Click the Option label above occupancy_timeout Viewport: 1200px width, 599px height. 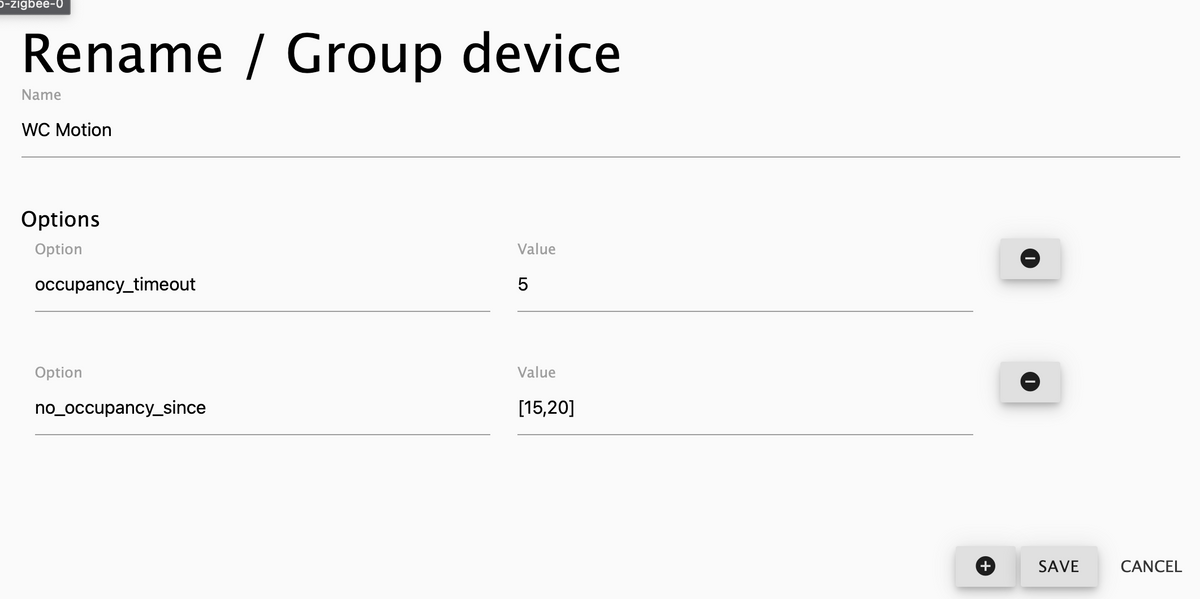pyautogui.click(x=58, y=249)
